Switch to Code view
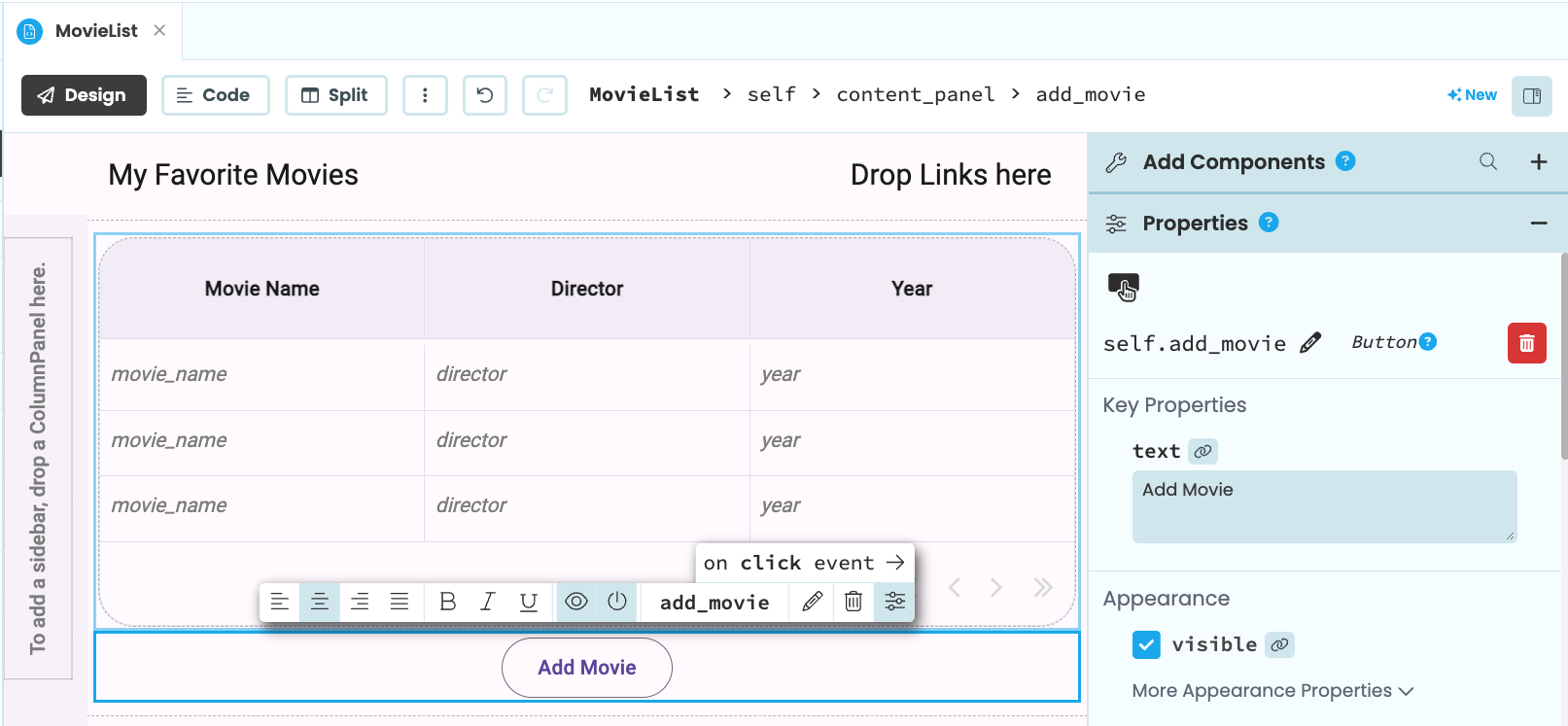 click(x=215, y=95)
